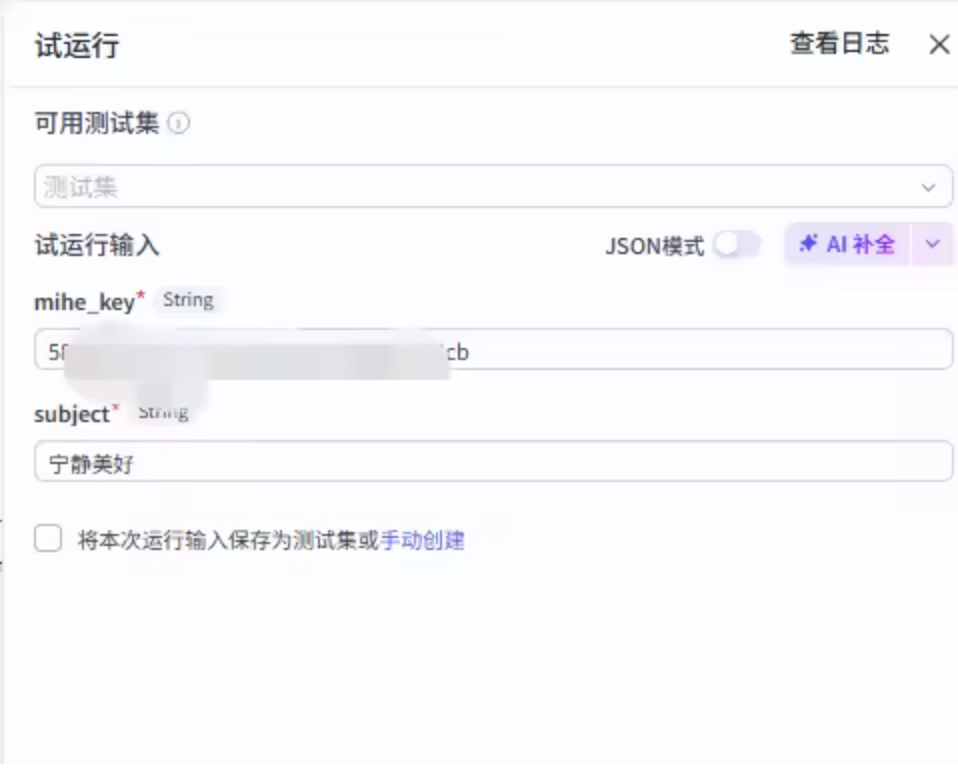Check the save run input checkbox
Image resolution: width=958 pixels, height=776 pixels.
point(48,540)
